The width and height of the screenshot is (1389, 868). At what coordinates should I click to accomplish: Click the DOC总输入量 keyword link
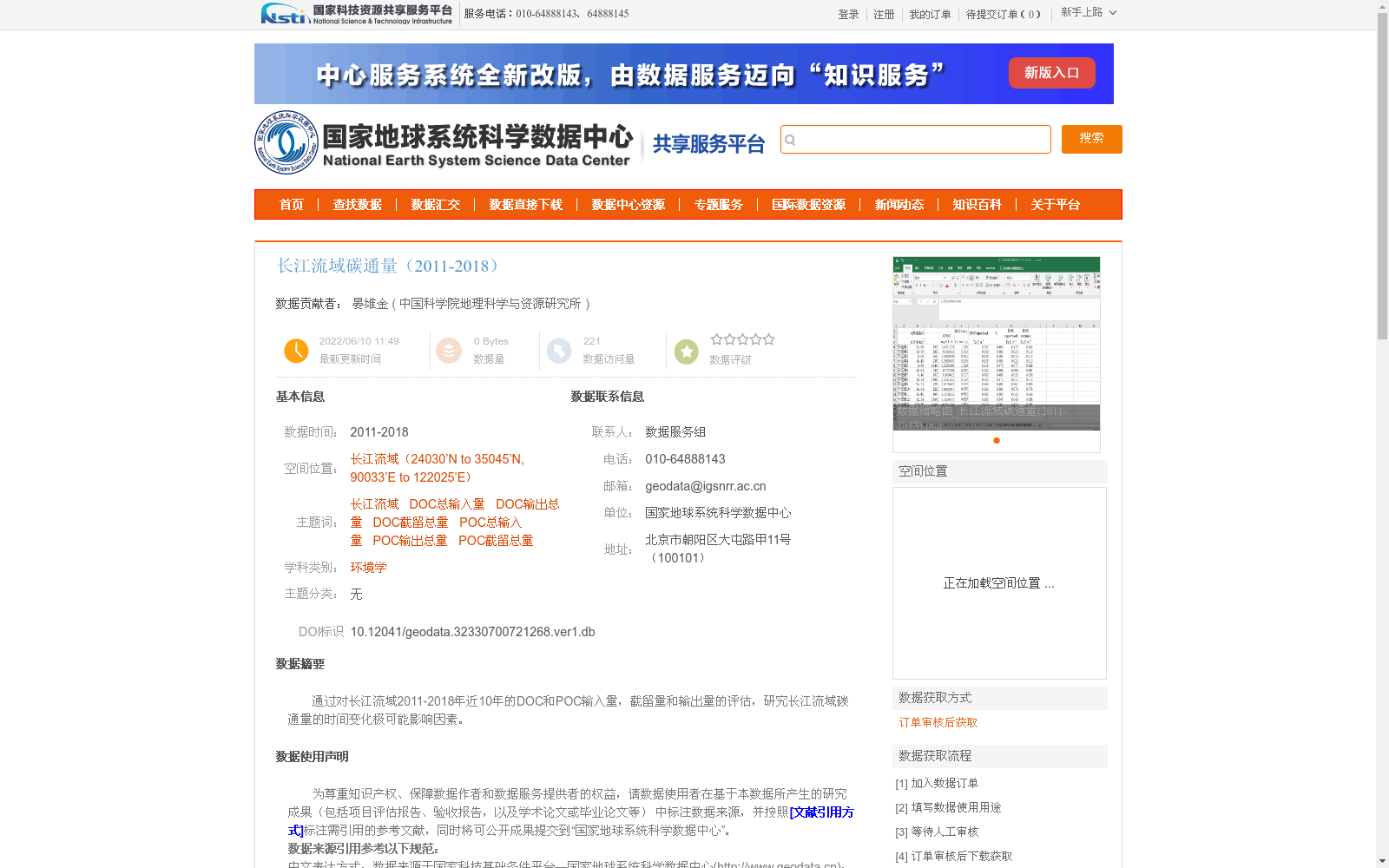447,504
